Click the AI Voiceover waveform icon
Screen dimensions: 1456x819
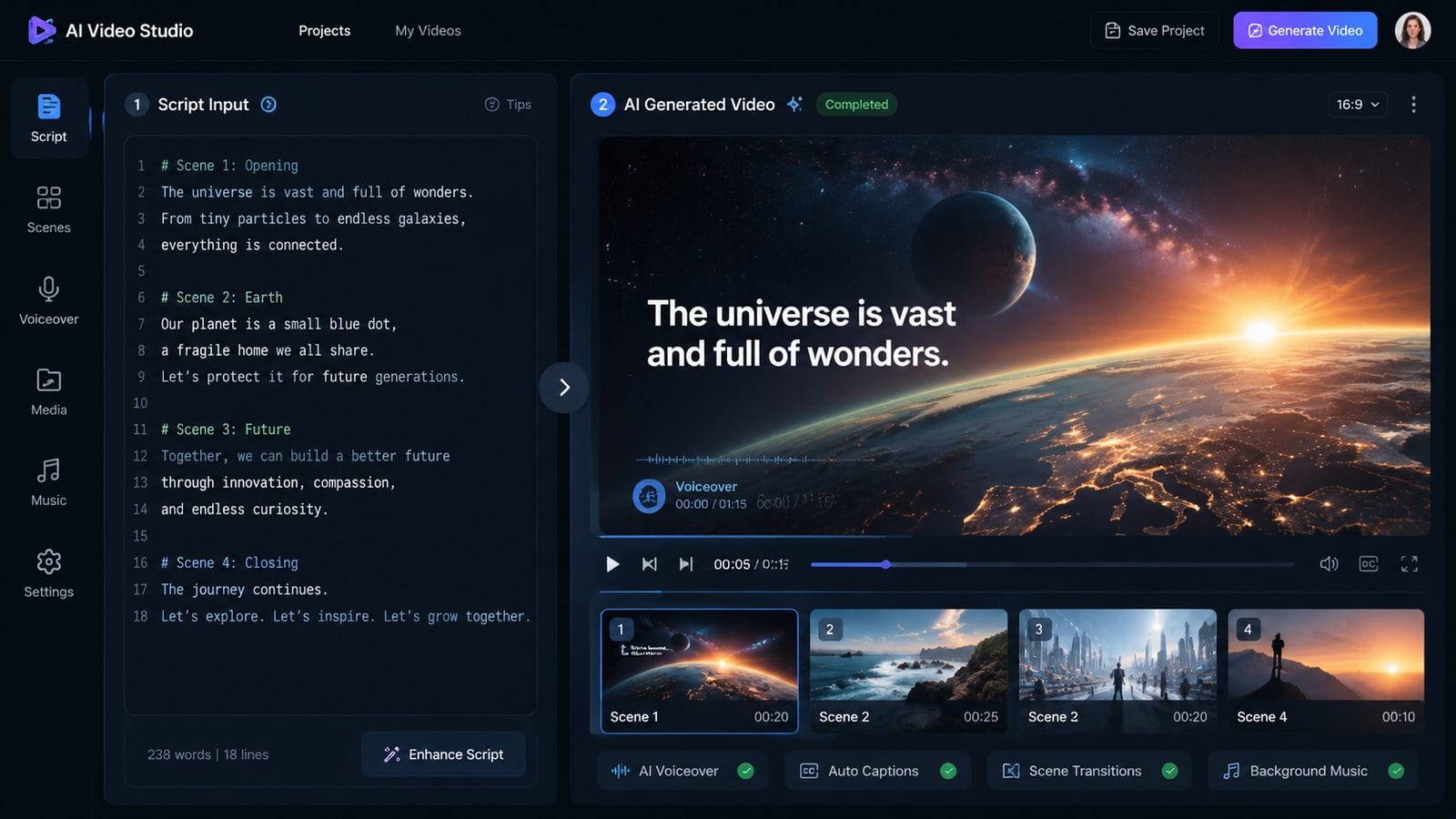(621, 771)
